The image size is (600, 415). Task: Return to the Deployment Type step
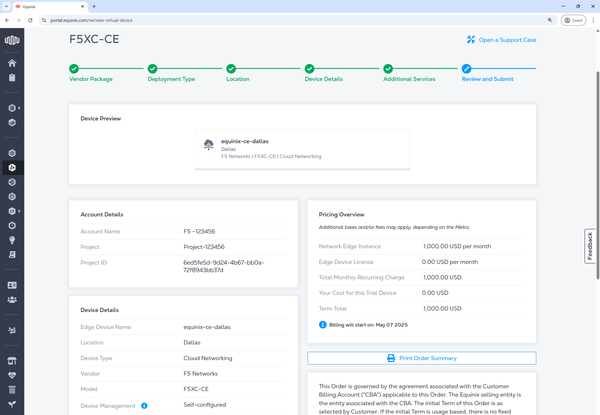click(152, 69)
